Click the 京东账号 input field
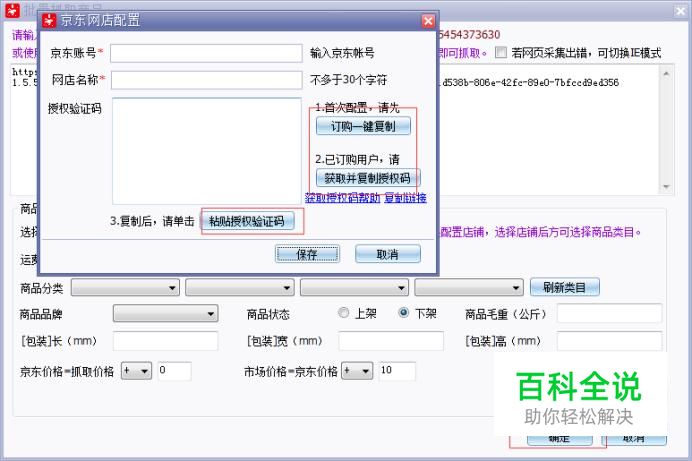Screen dimensions: 692x461 206,53
